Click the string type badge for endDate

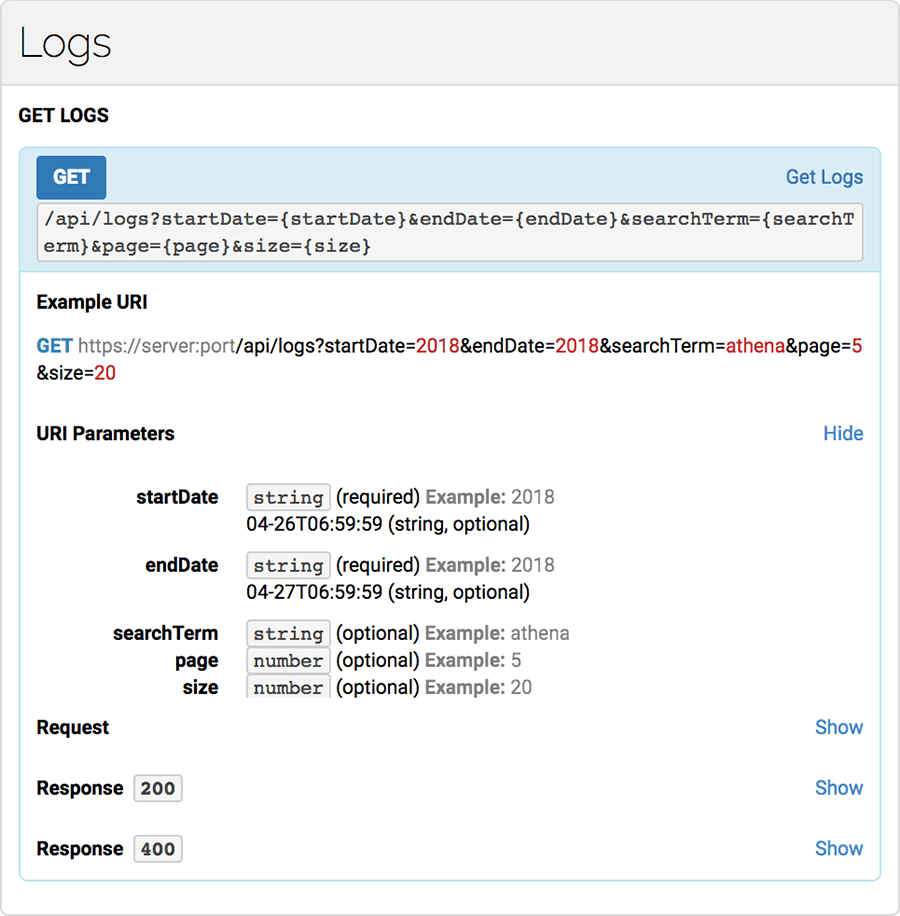coord(288,565)
